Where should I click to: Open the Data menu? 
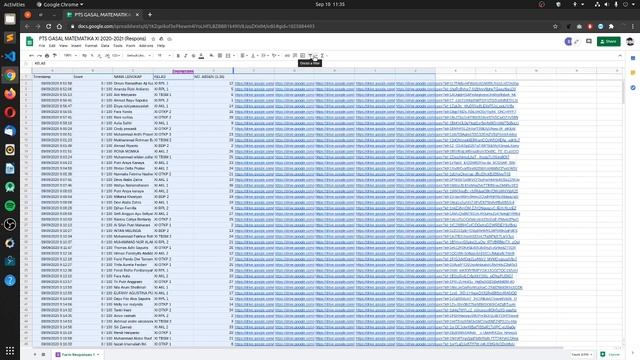tap(105, 46)
